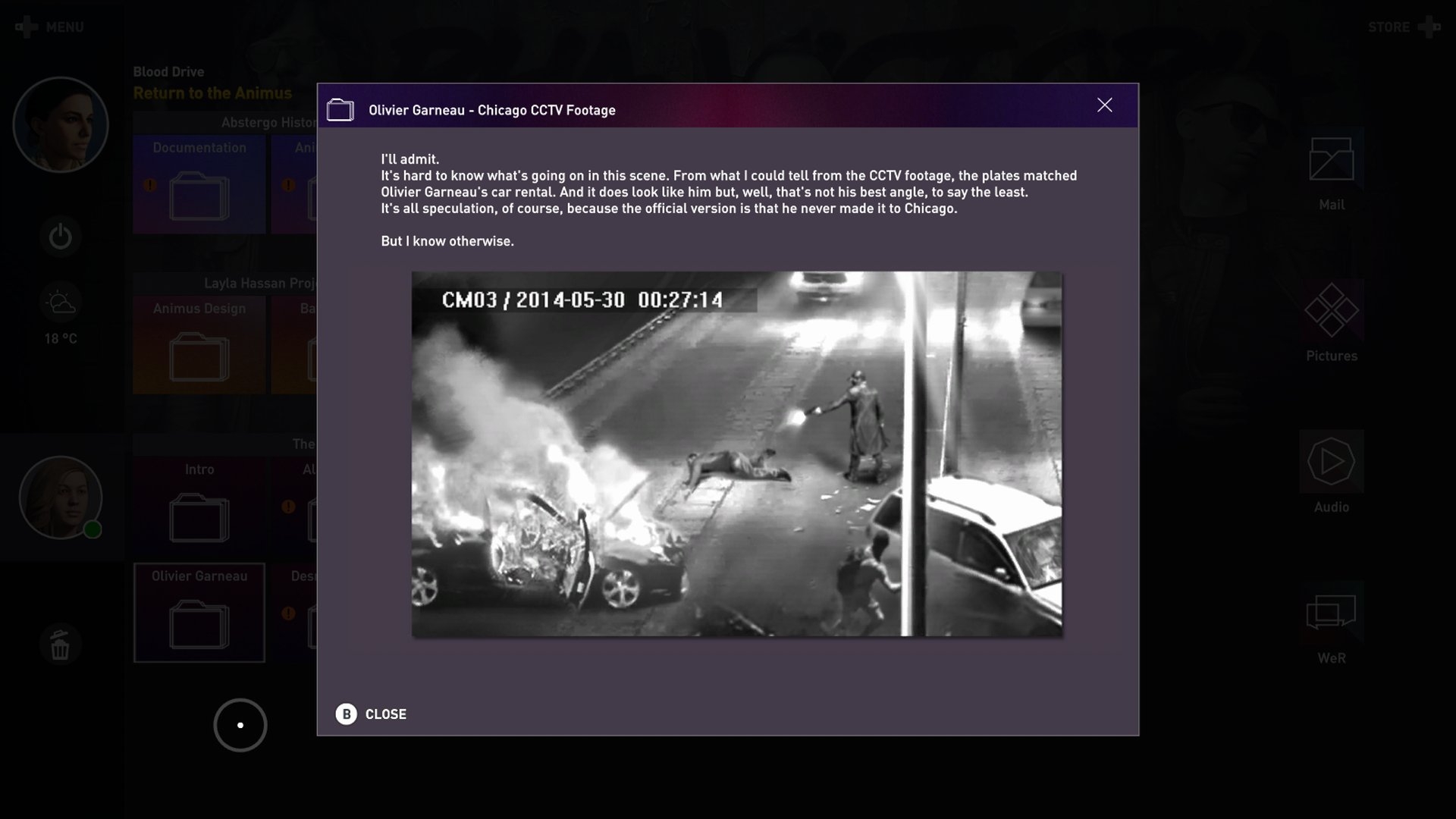Click the circular trackpad control at bottom-left

[x=240, y=725]
